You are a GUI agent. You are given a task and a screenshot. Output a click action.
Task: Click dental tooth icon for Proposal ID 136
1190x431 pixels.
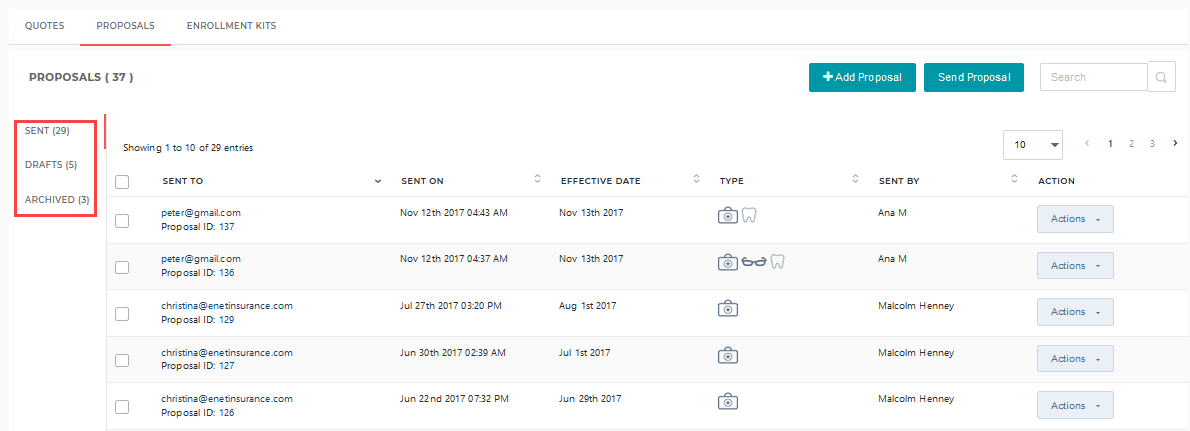coord(777,263)
